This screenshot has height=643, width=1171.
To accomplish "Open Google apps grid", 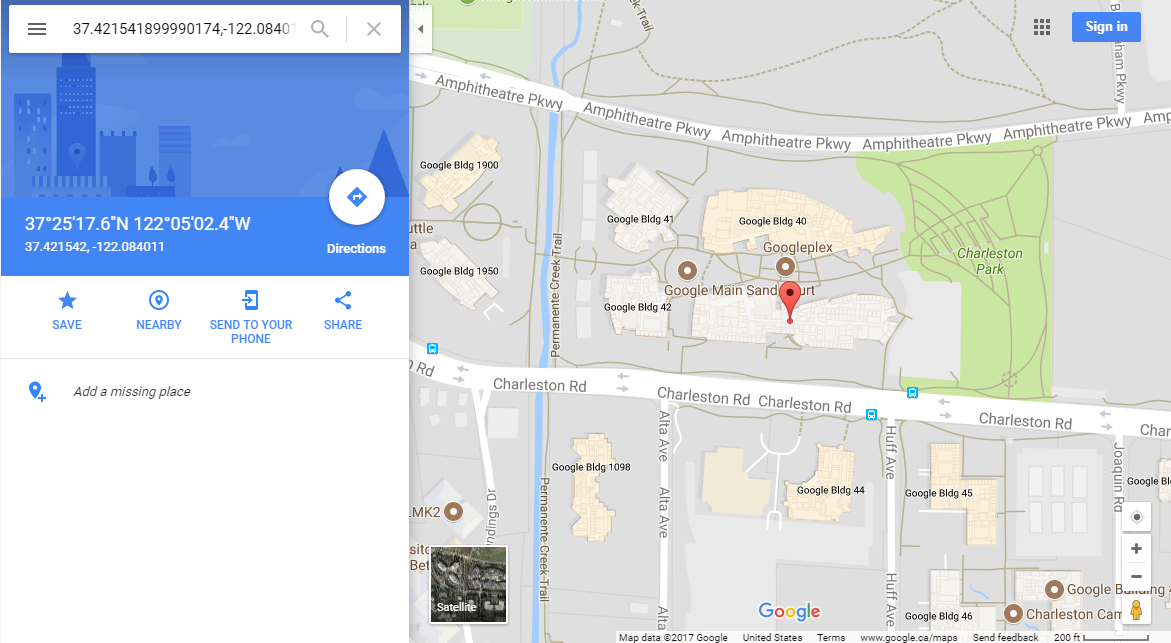I will tap(1042, 28).
